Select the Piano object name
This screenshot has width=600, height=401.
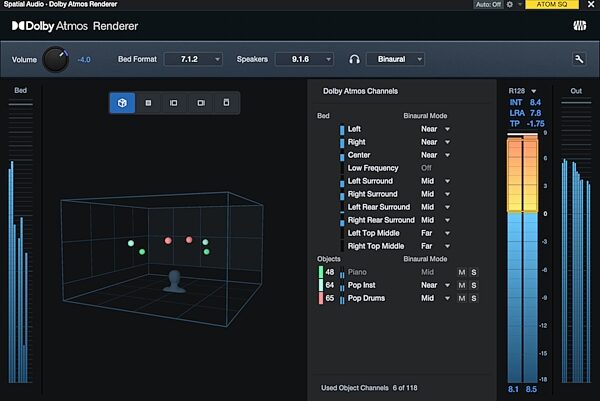(357, 272)
